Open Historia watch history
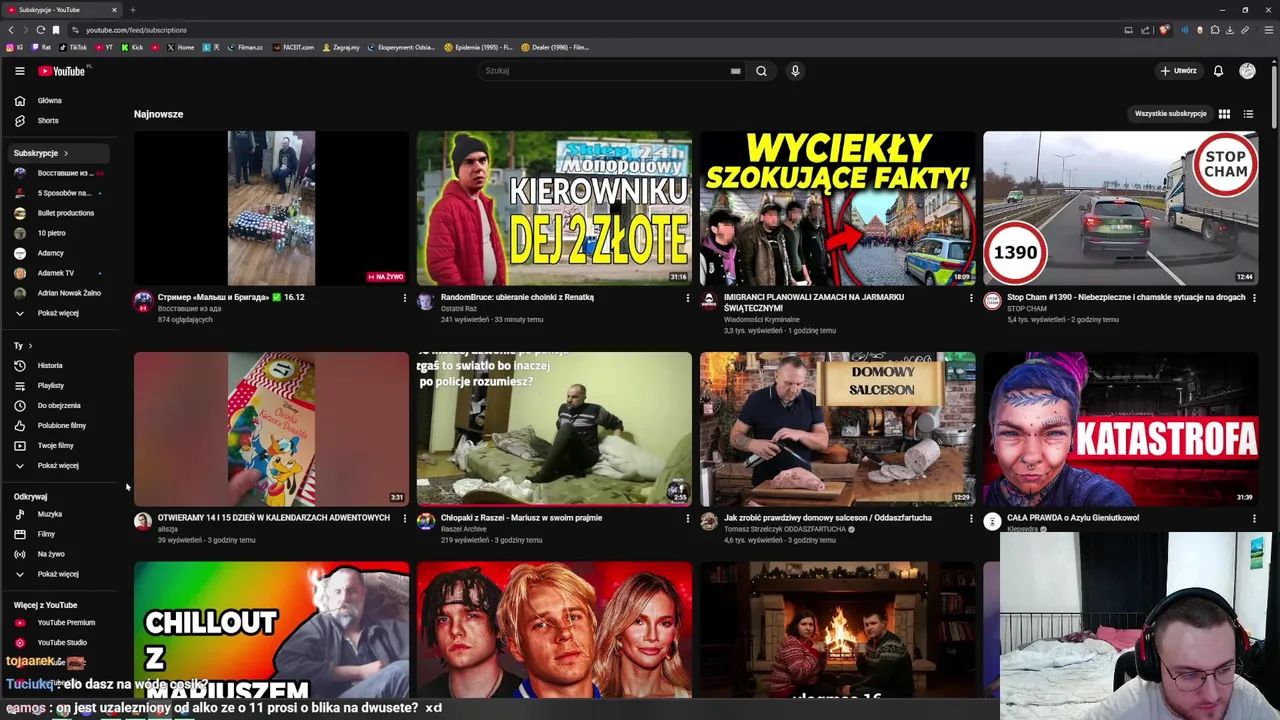1280x720 pixels. [x=57, y=365]
